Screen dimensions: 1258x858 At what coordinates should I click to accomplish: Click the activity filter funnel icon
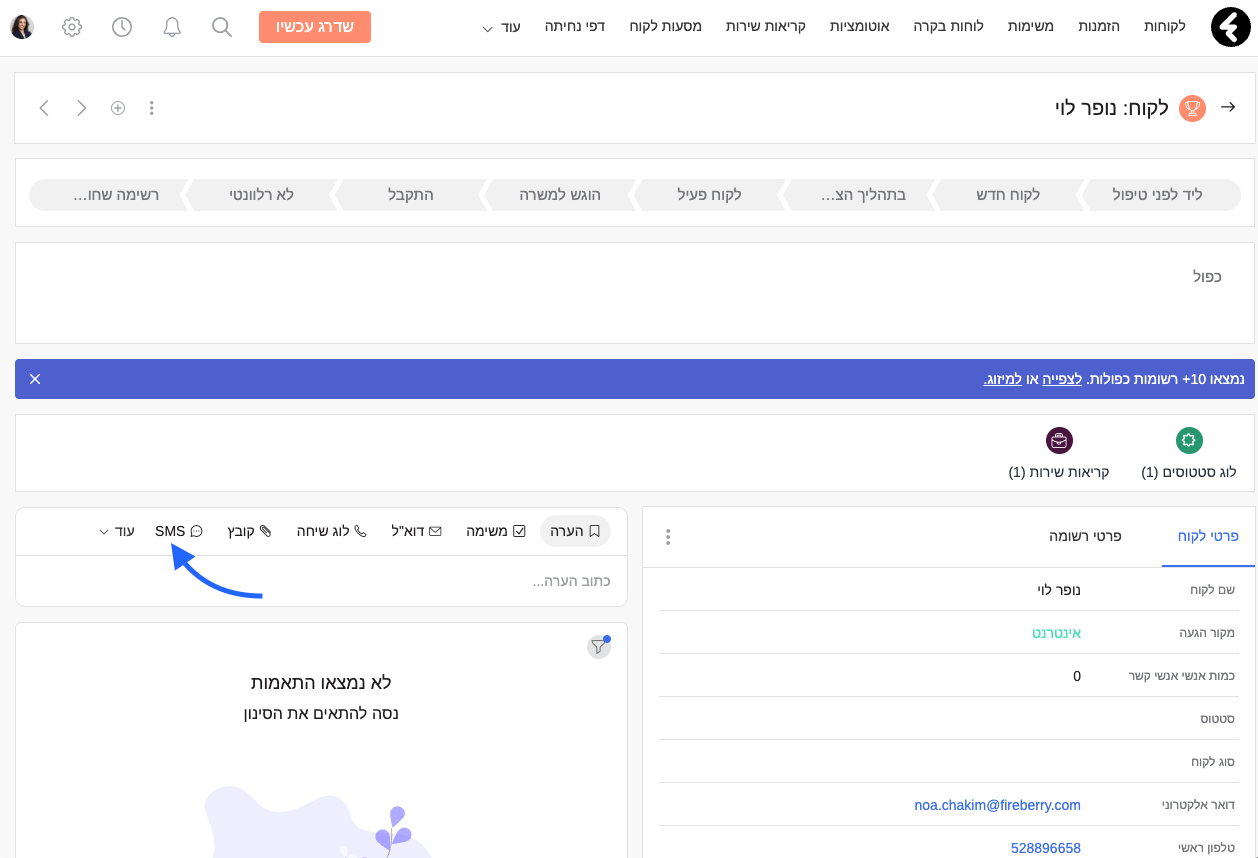[x=598, y=647]
